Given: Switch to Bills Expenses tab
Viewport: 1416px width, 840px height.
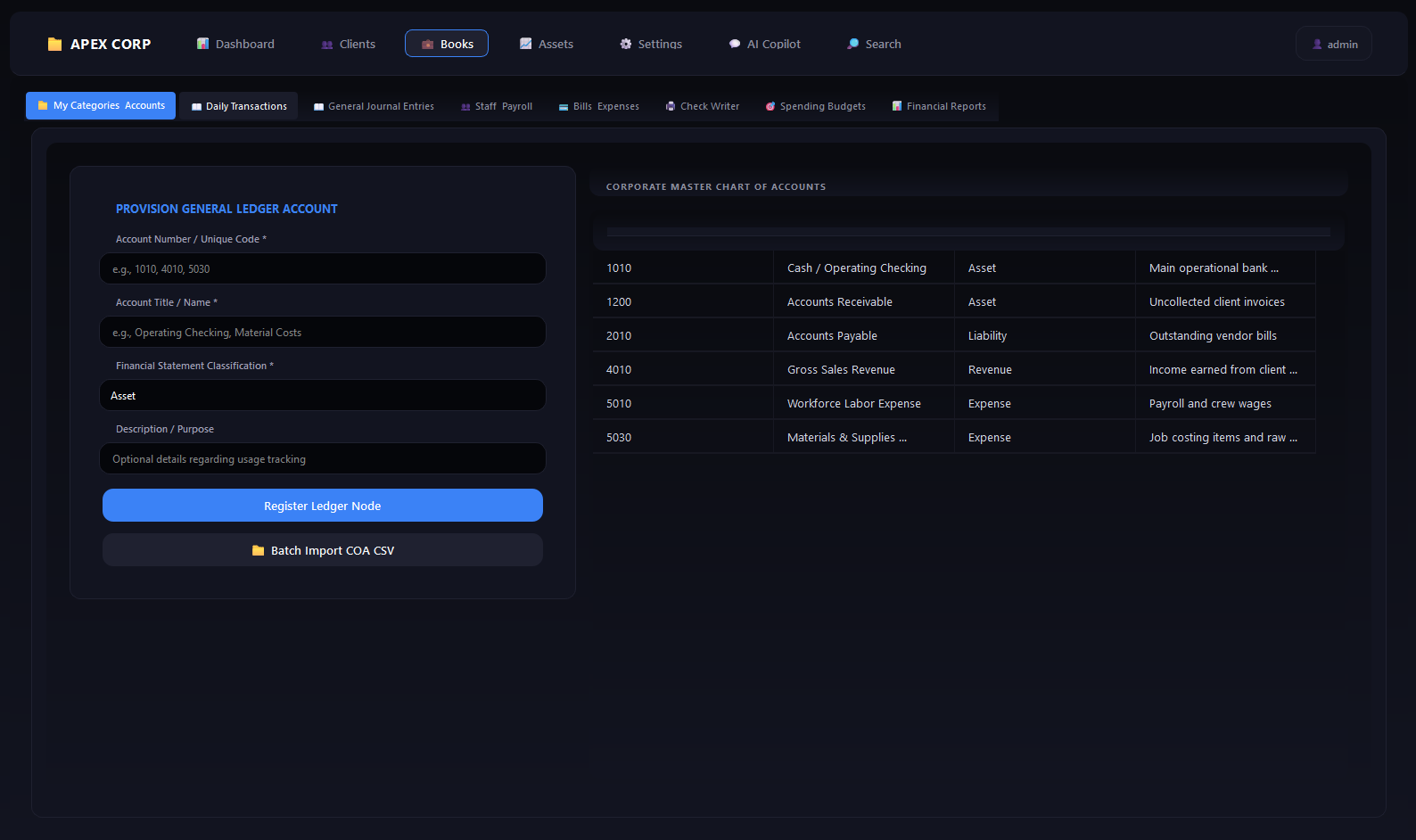Looking at the screenshot, I should (x=599, y=106).
